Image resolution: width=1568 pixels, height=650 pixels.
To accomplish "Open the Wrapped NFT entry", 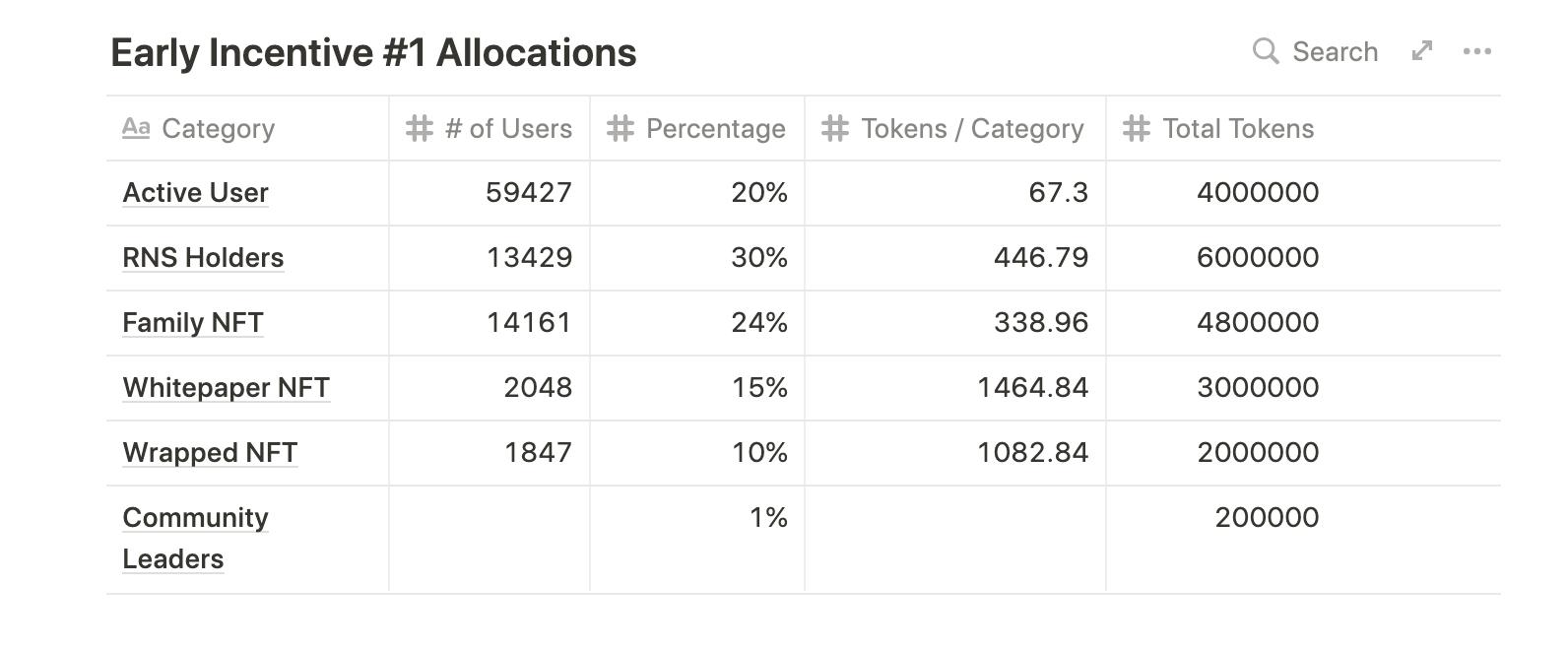I will 210,453.
